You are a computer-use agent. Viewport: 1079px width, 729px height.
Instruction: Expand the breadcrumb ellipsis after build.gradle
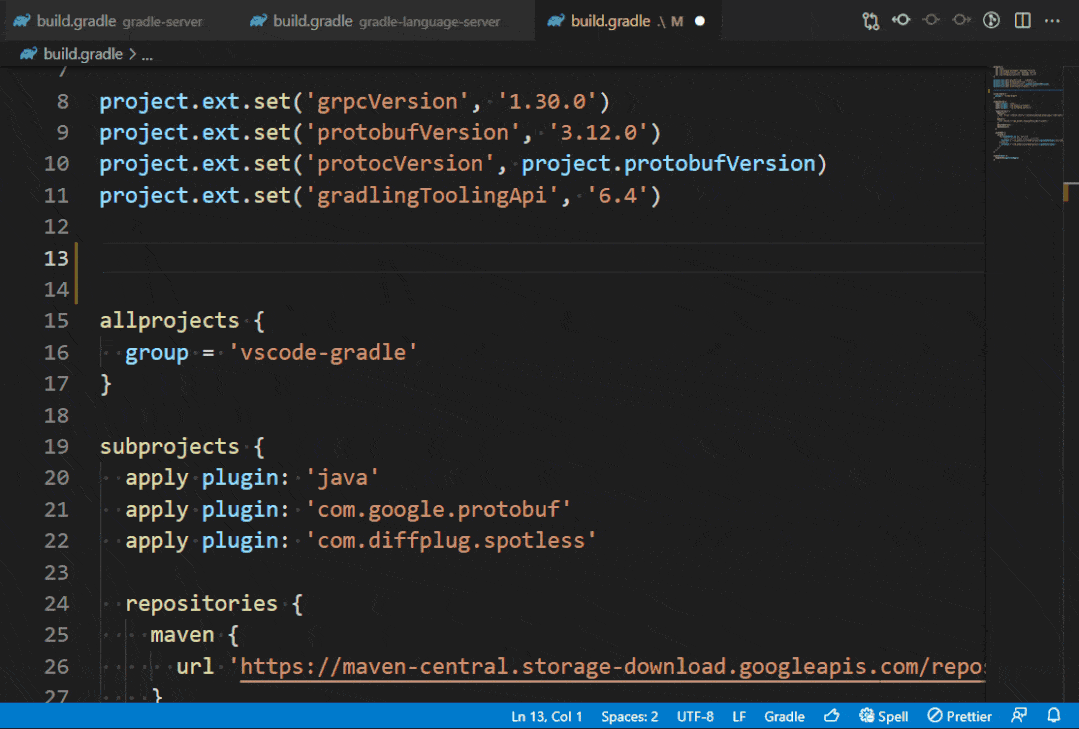click(x=147, y=54)
